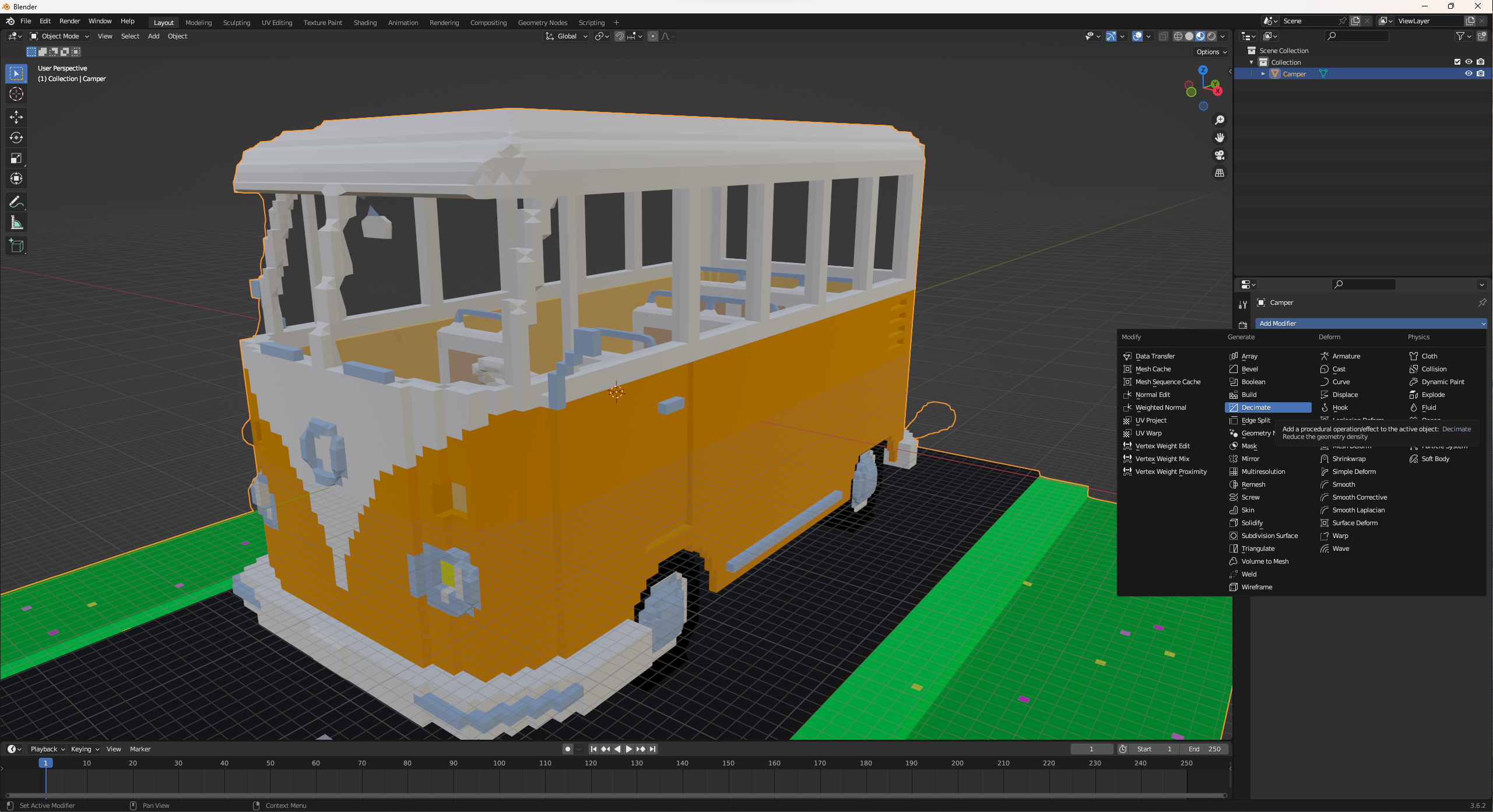Uncheck the Collection exclude checkbox

(1457, 62)
